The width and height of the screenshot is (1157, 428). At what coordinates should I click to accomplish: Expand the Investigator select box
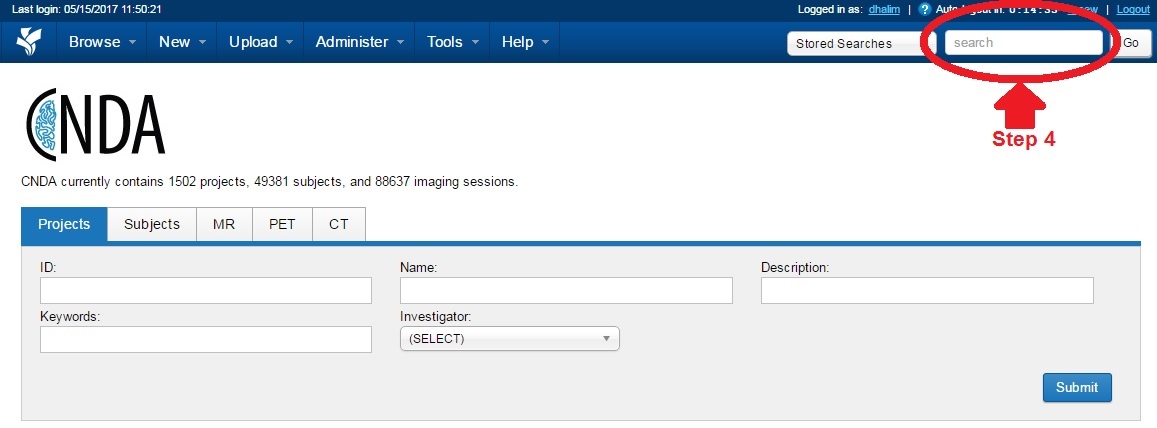tap(509, 339)
